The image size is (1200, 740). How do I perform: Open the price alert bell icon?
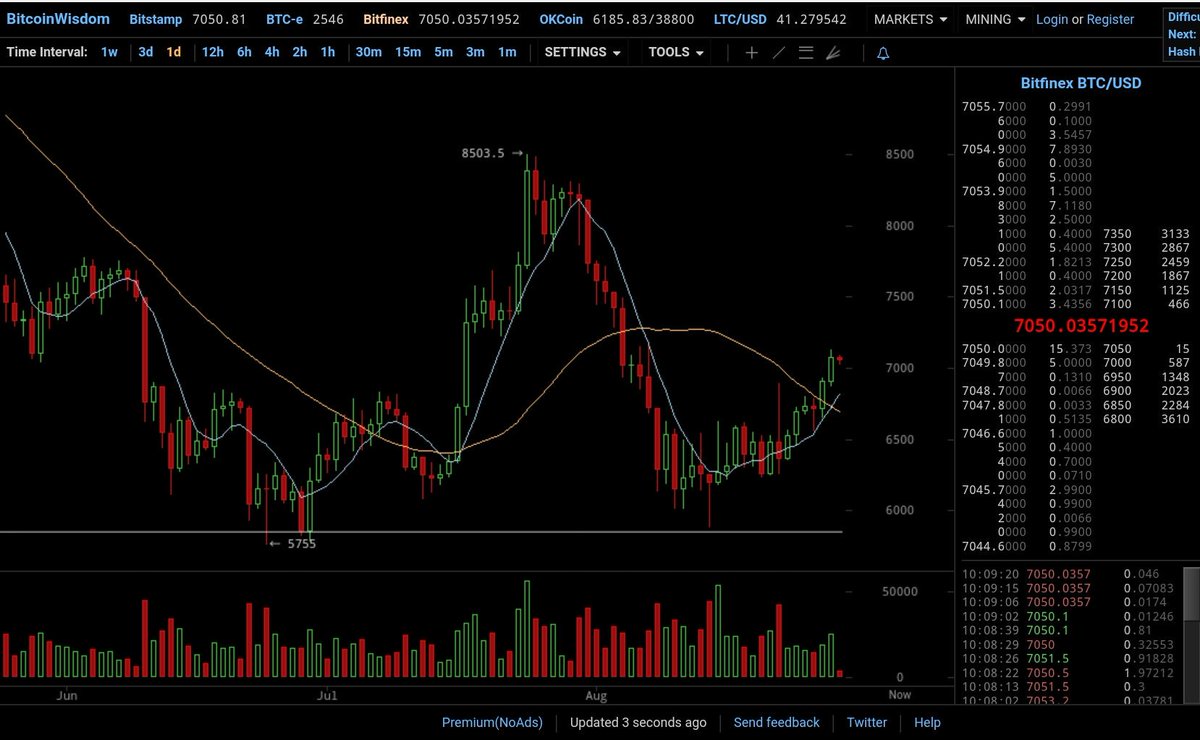[x=883, y=53]
